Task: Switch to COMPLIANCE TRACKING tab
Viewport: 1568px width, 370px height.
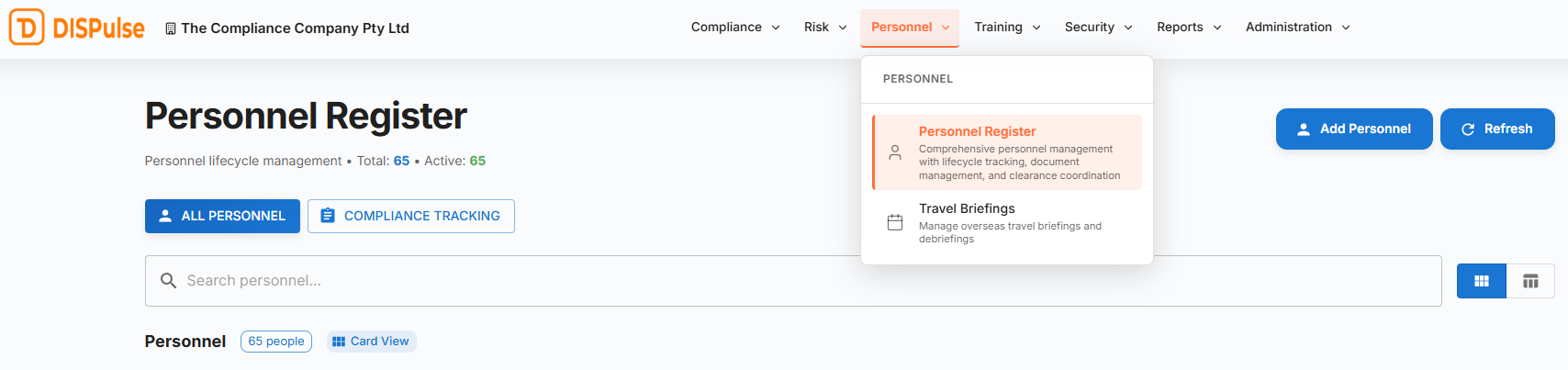Action: point(410,216)
